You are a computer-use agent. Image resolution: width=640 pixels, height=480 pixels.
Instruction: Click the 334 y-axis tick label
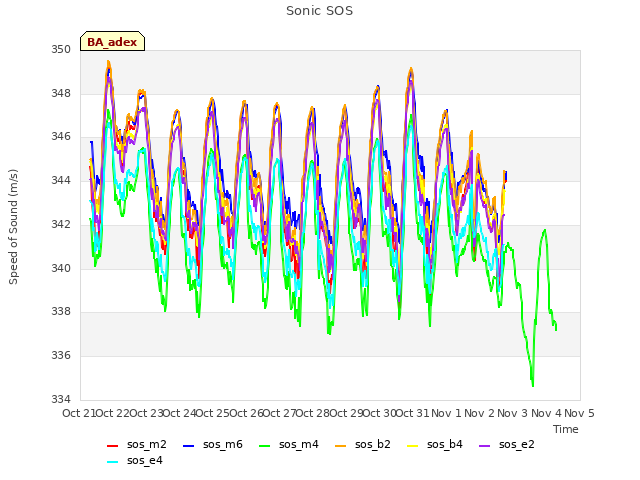point(61,399)
